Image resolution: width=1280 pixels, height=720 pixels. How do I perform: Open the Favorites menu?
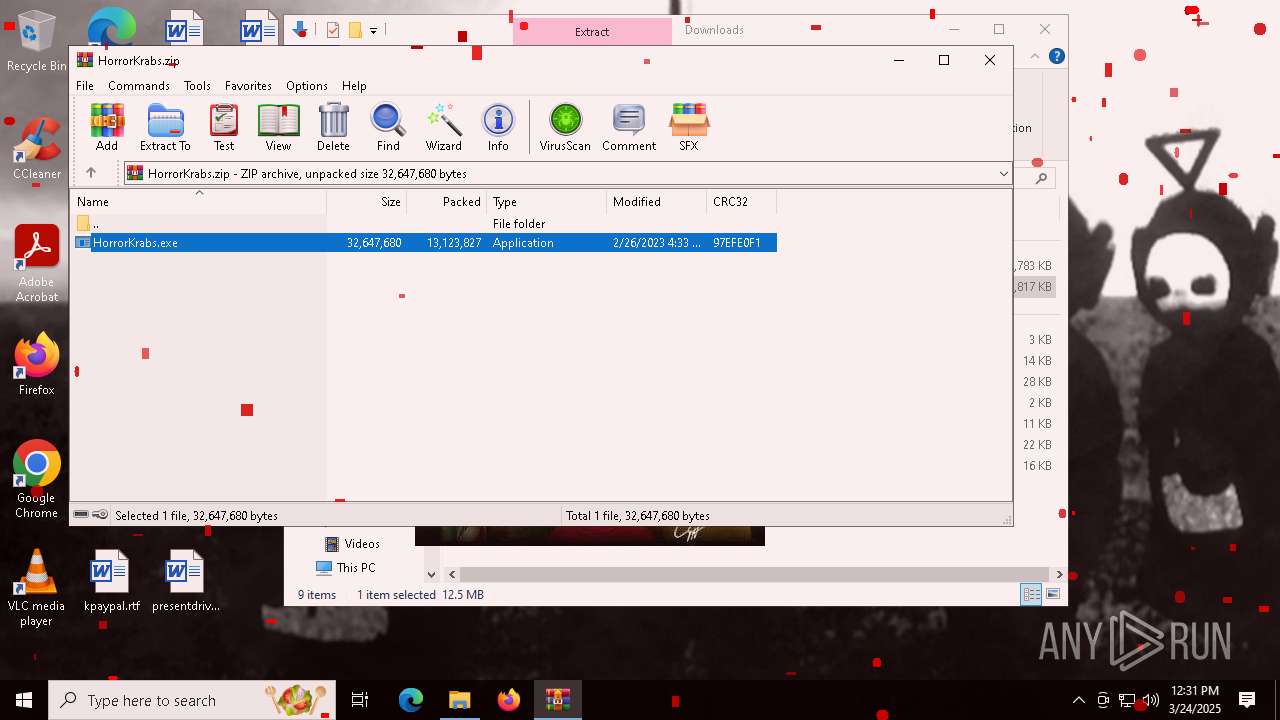coord(248,86)
